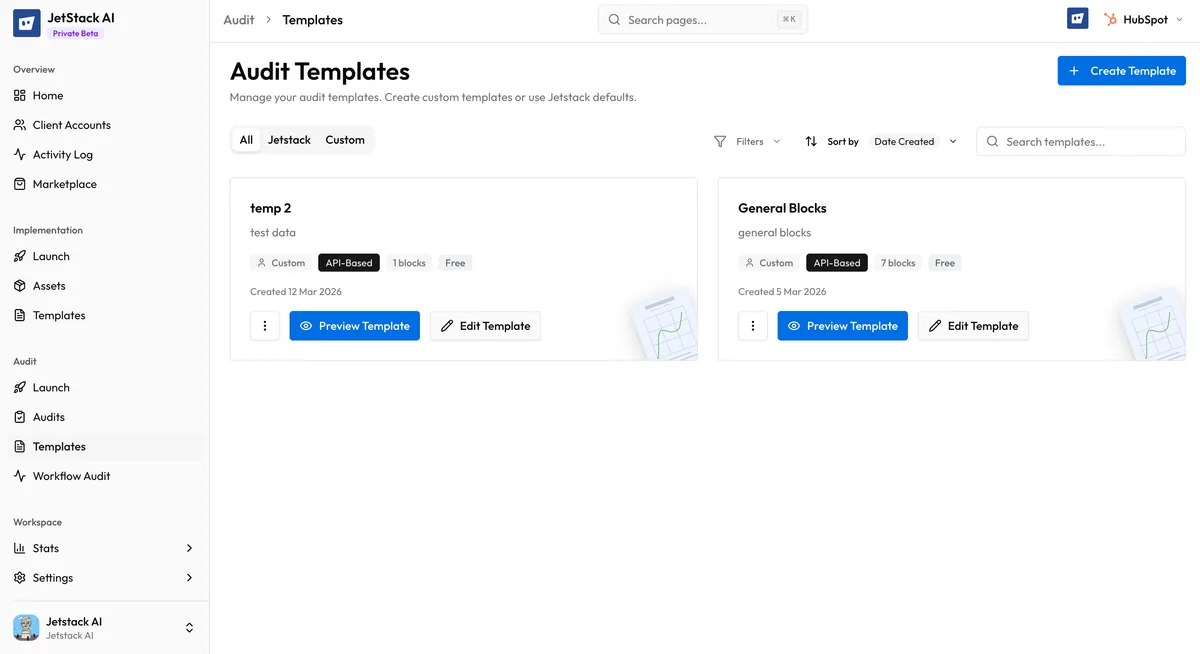This screenshot has height=654, width=1200.
Task: Click the Create Template button
Action: coord(1121,70)
